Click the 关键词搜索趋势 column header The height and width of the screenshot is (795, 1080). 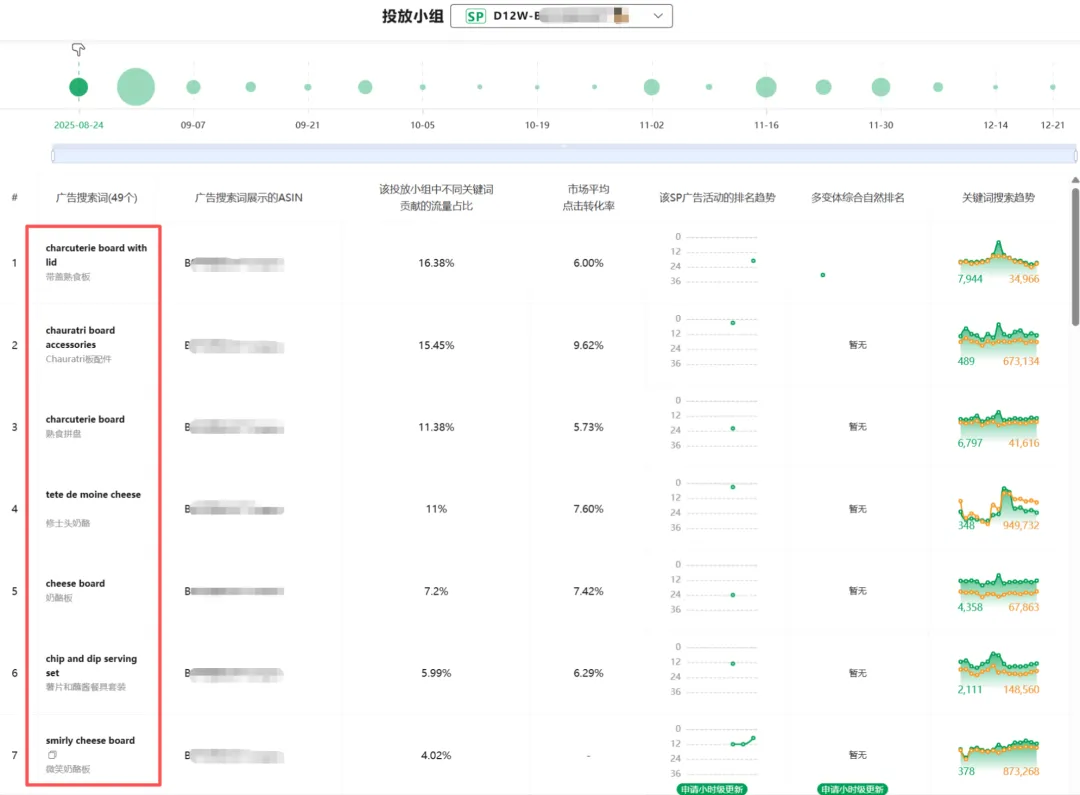point(998,198)
